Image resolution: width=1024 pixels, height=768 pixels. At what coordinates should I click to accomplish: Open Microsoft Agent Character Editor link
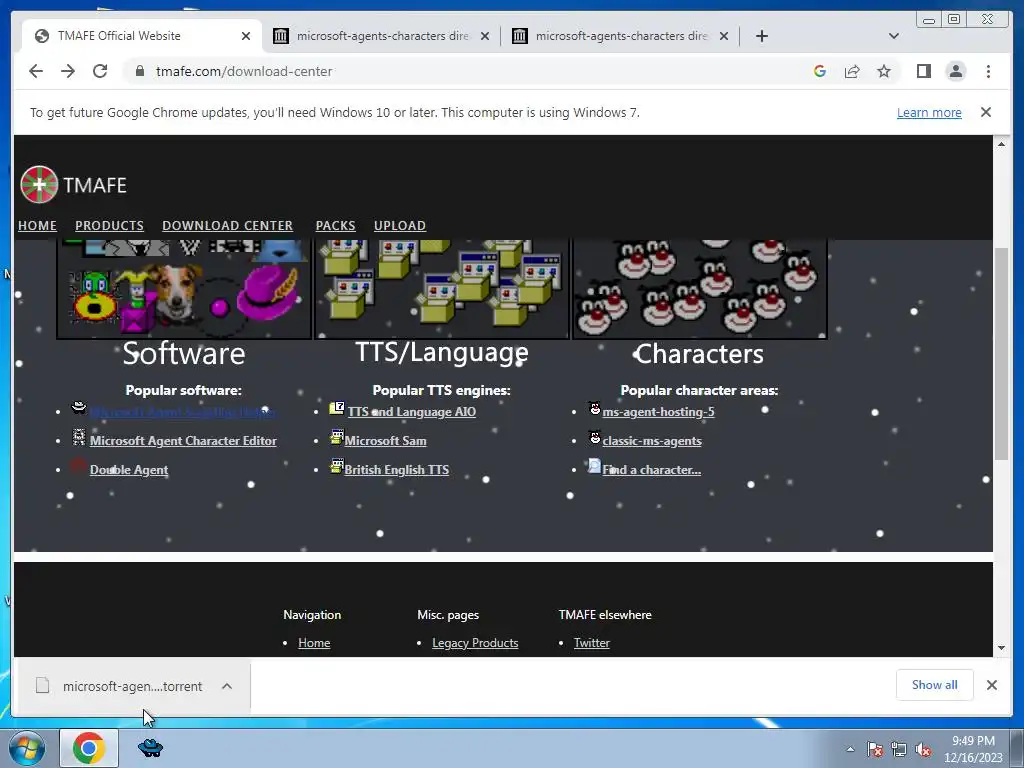coord(183,441)
